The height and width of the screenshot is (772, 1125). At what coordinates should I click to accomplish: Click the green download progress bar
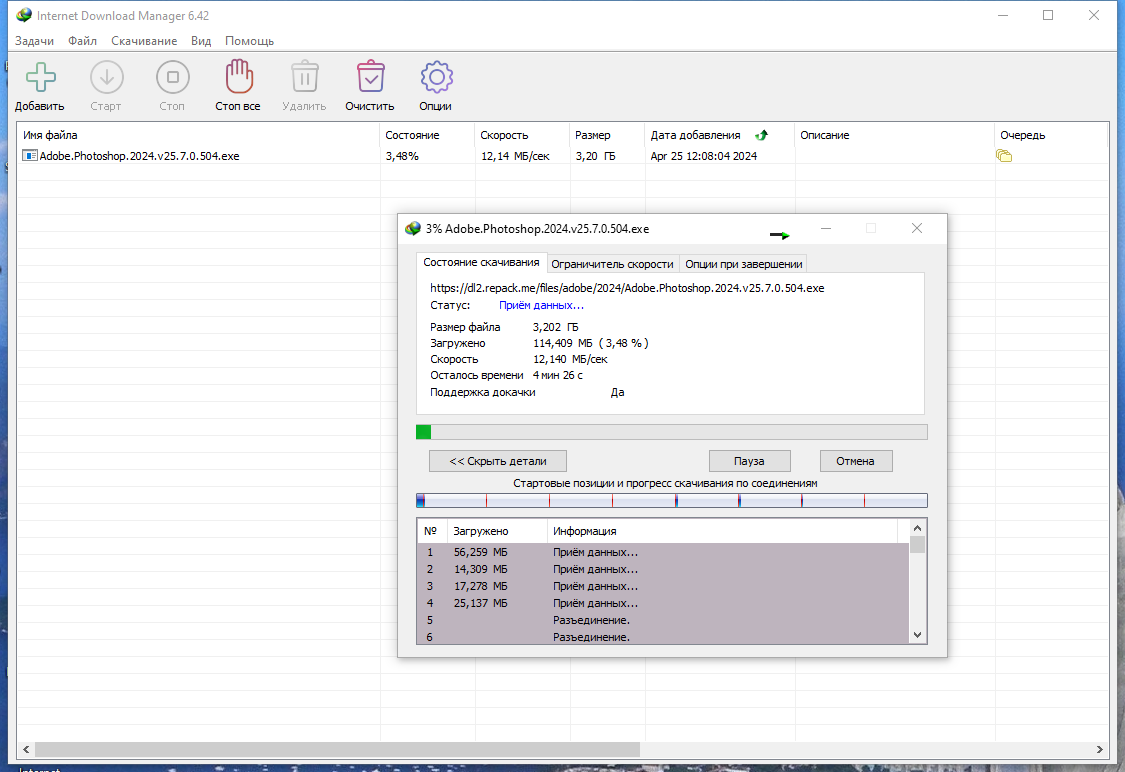pyautogui.click(x=672, y=432)
